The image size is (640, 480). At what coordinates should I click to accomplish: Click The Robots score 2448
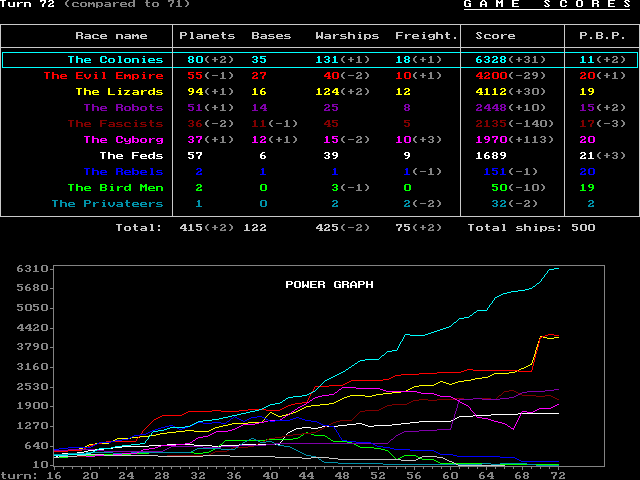point(491,107)
